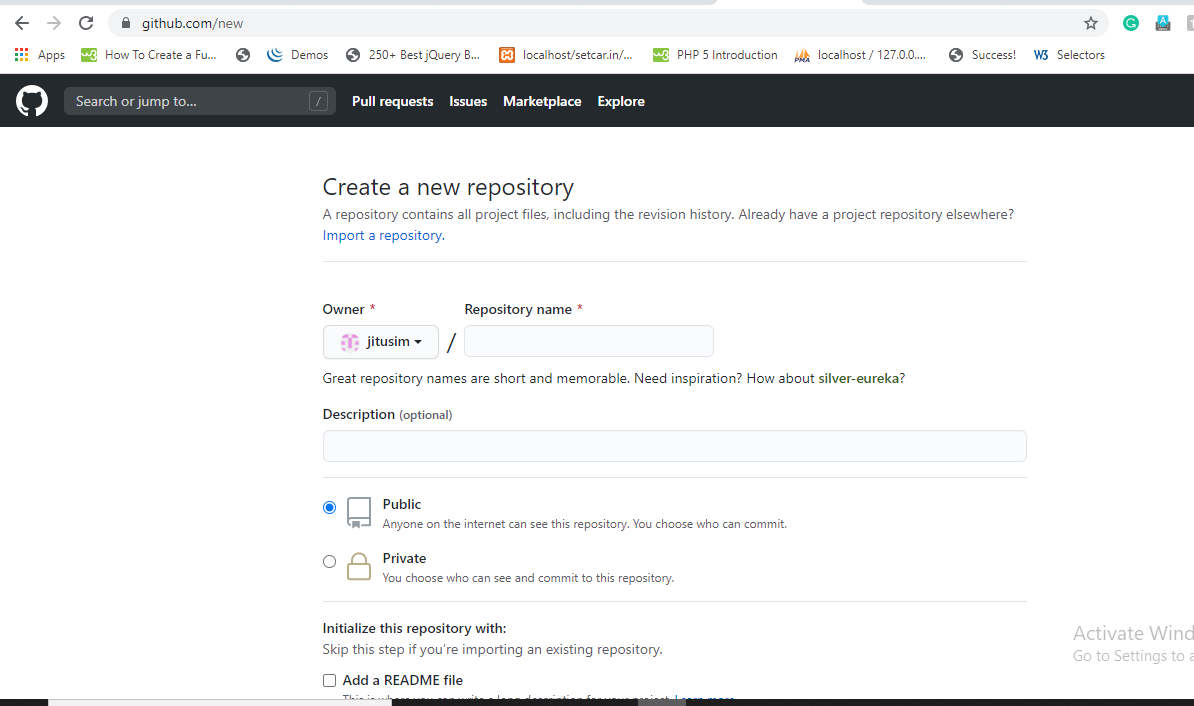Open the Apps grid bookmark
Image resolution: width=1194 pixels, height=706 pixels.
40,55
